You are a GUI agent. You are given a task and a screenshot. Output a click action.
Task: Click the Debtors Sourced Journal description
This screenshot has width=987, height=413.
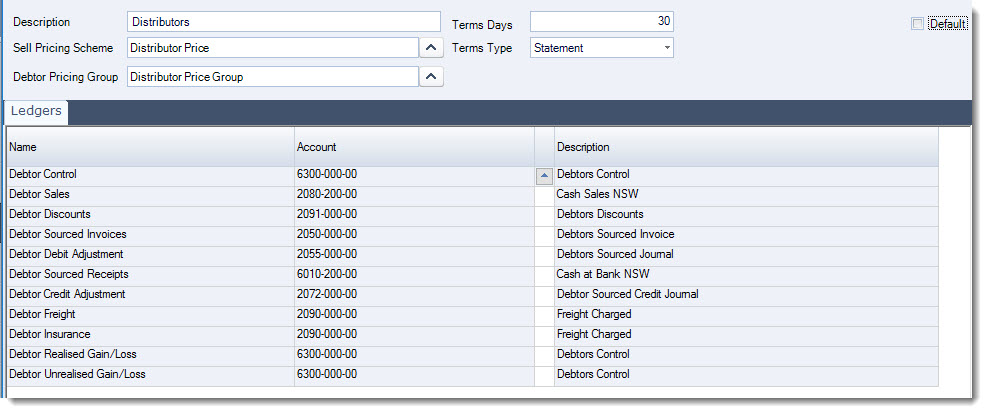tap(615, 254)
